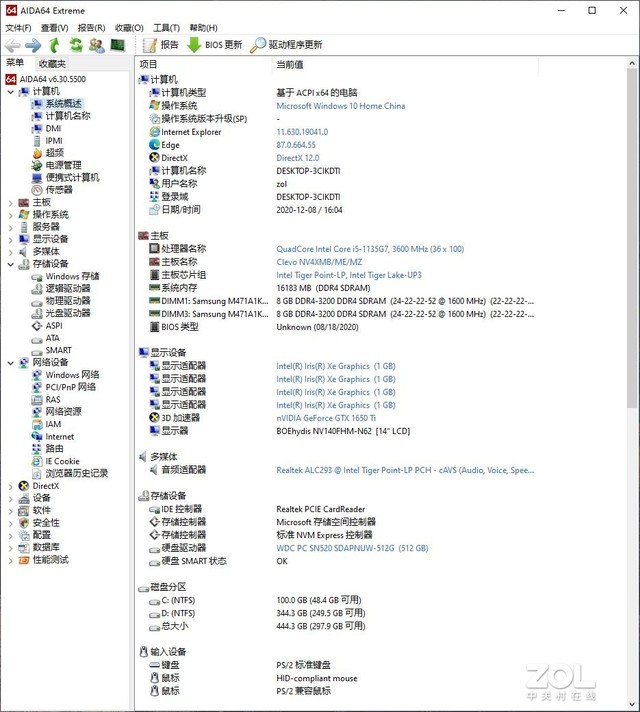640x712 pixels.
Task: Click the forward navigation arrow icon
Action: tap(33, 45)
